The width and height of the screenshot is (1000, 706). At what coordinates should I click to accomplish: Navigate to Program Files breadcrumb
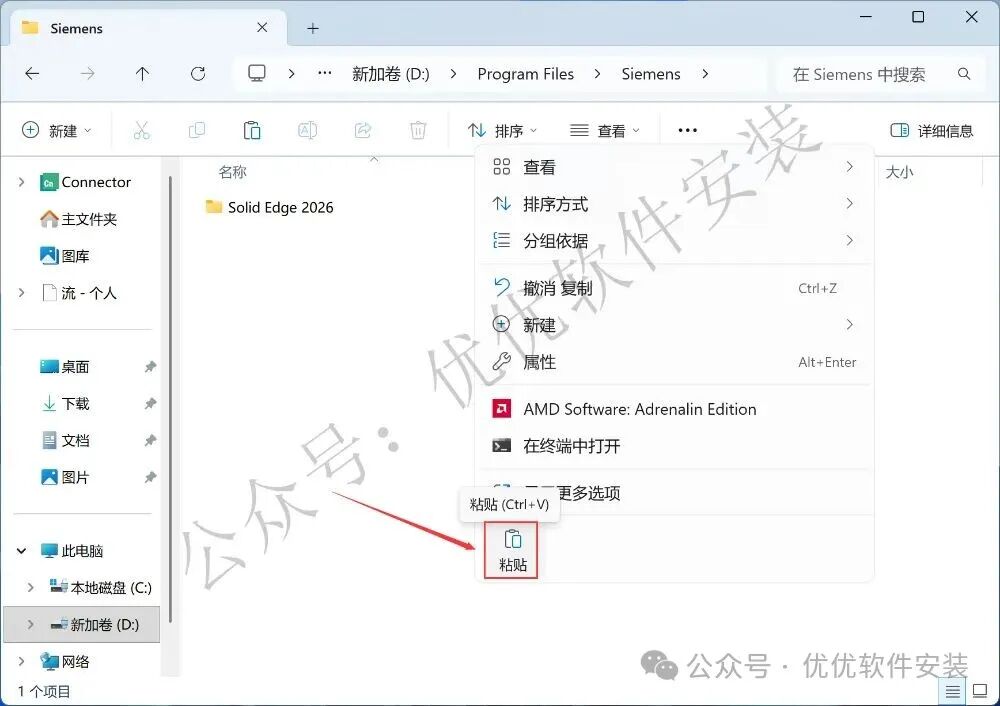tap(526, 74)
